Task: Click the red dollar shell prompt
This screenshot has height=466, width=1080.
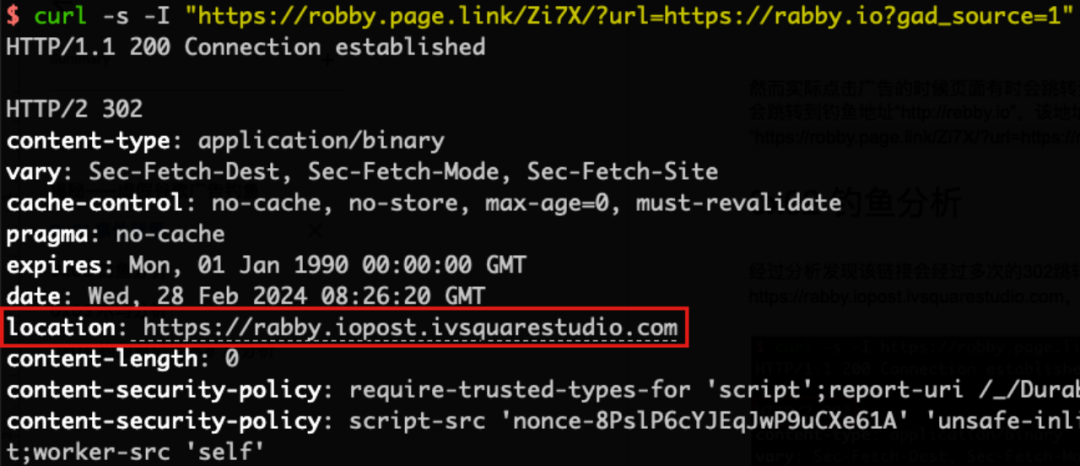Action: tap(12, 16)
